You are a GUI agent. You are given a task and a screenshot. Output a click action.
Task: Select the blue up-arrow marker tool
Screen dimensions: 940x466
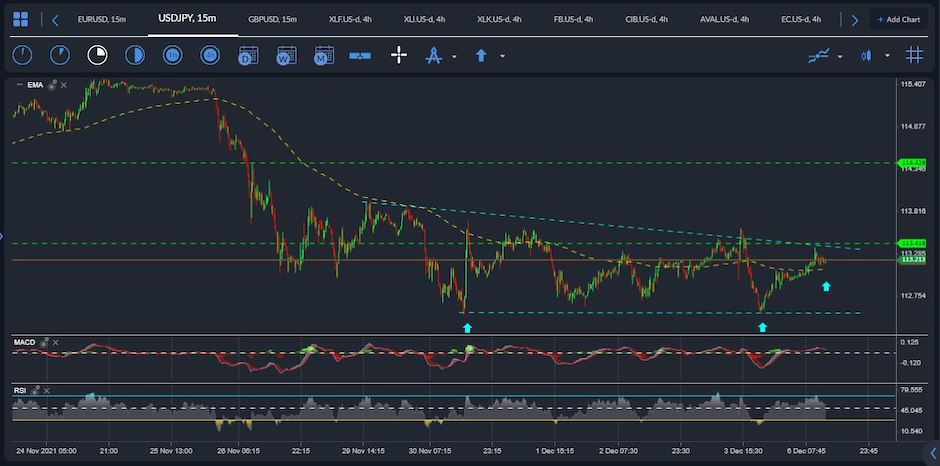[x=481, y=56]
